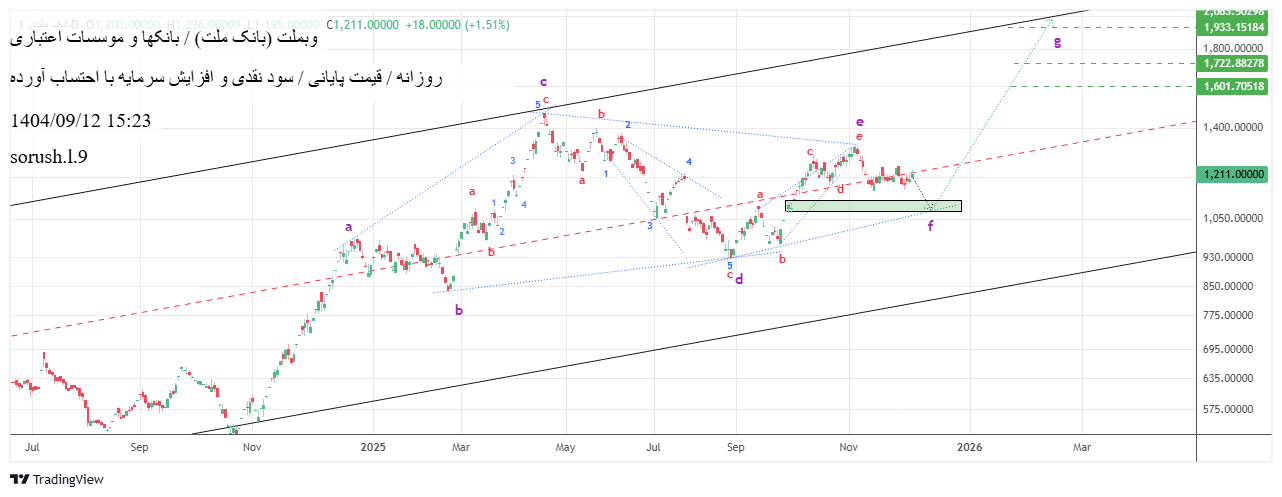Image resolution: width=1282 pixels, height=497 pixels.
Task: Click the TradingView logo
Action: pyautogui.click(x=57, y=480)
